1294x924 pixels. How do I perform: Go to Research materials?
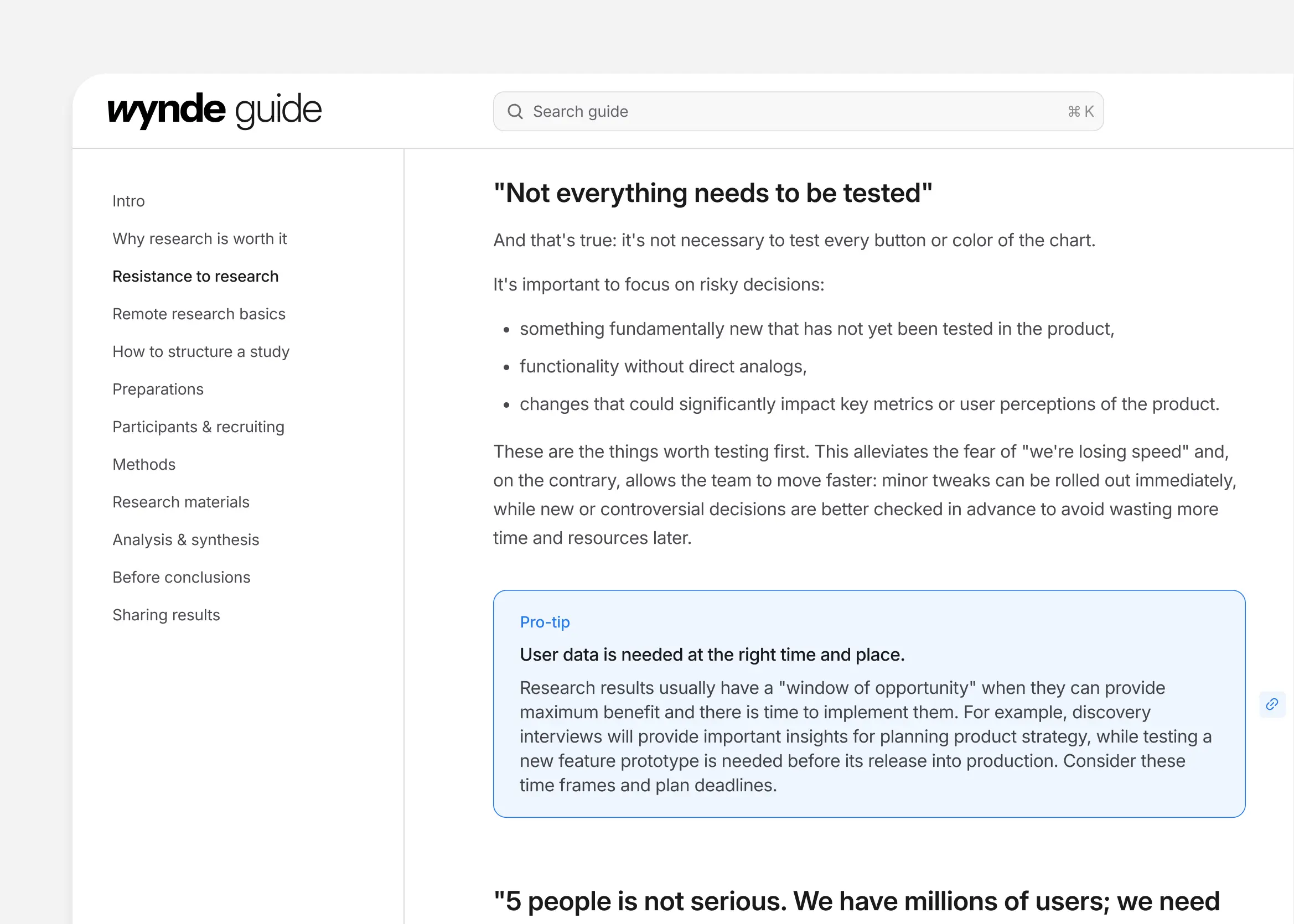[181, 502]
